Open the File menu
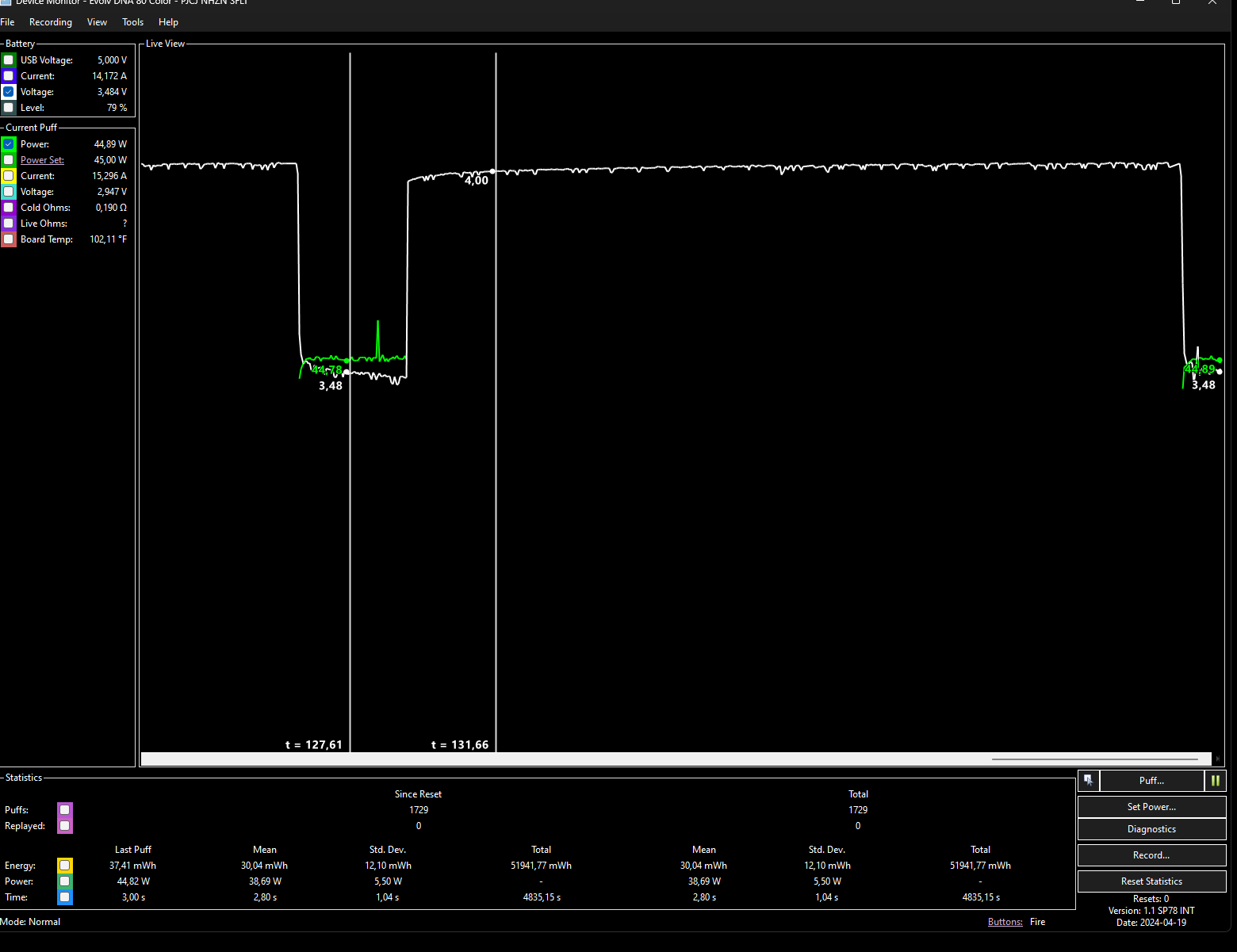Screen dimensions: 1237x952 click(8, 22)
